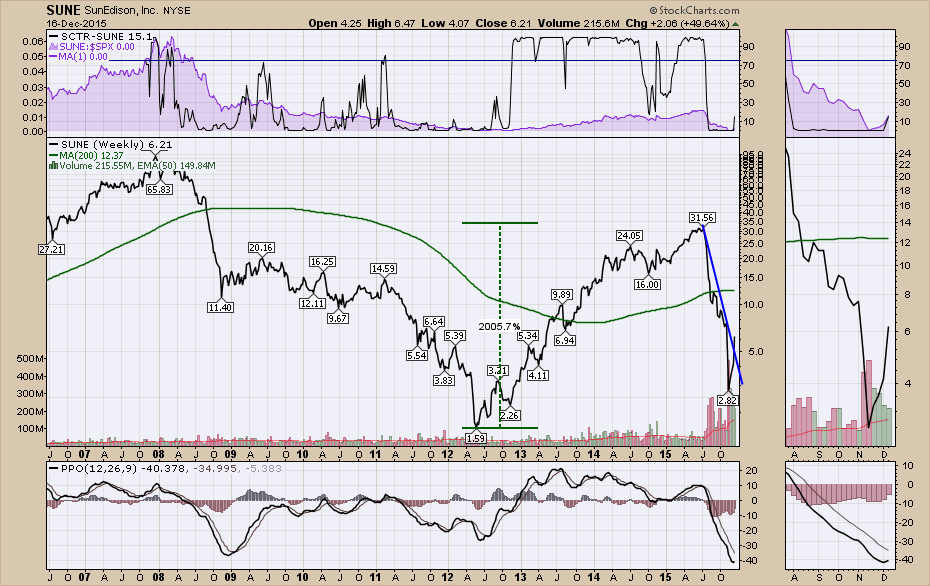Click the 6.94 price label
The image size is (930, 586).
pyautogui.click(x=565, y=340)
